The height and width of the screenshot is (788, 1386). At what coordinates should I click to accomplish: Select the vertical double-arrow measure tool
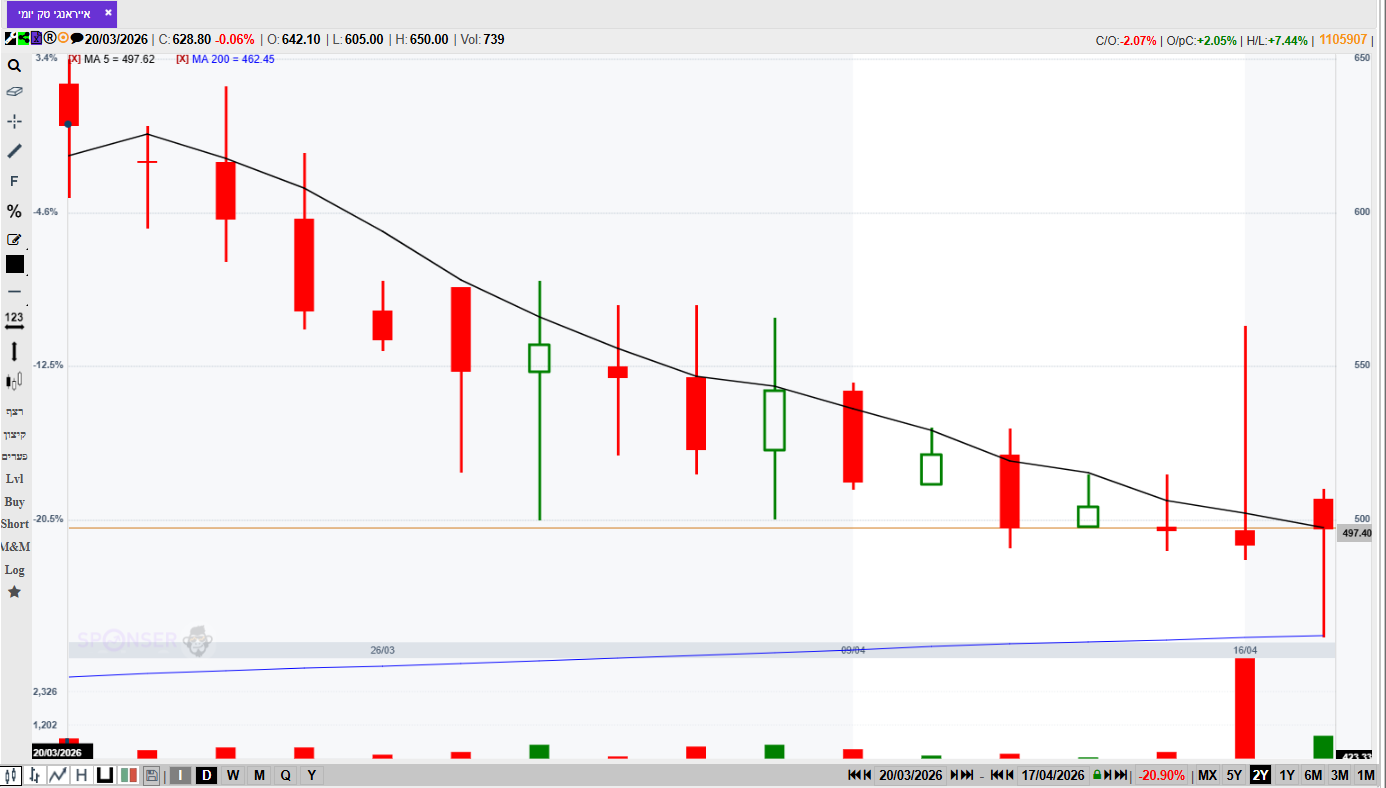point(14,351)
